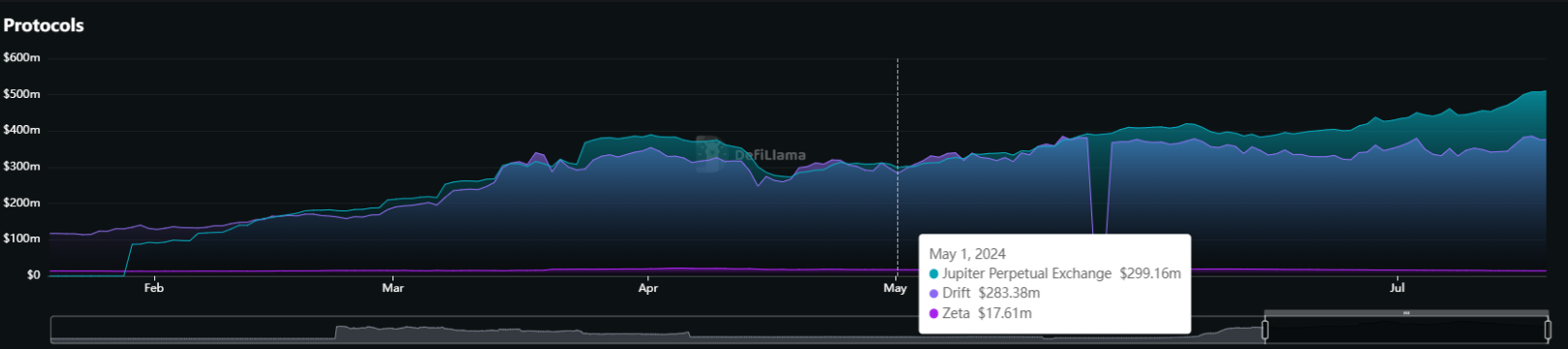Click the light purple Drift dot in tooltip
The height and width of the screenshot is (349, 1568).
[933, 294]
